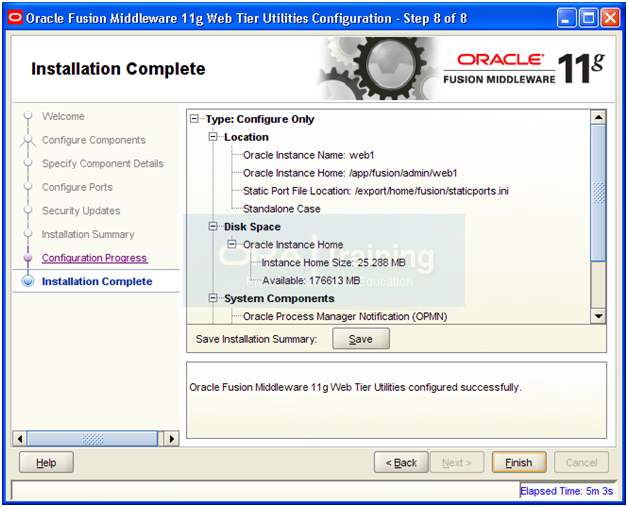Click the Installation Complete step bullet icon

tap(28, 281)
